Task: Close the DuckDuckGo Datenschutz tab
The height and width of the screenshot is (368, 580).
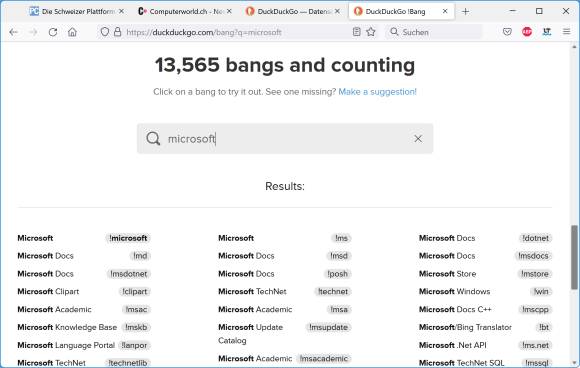Action: [x=337, y=11]
